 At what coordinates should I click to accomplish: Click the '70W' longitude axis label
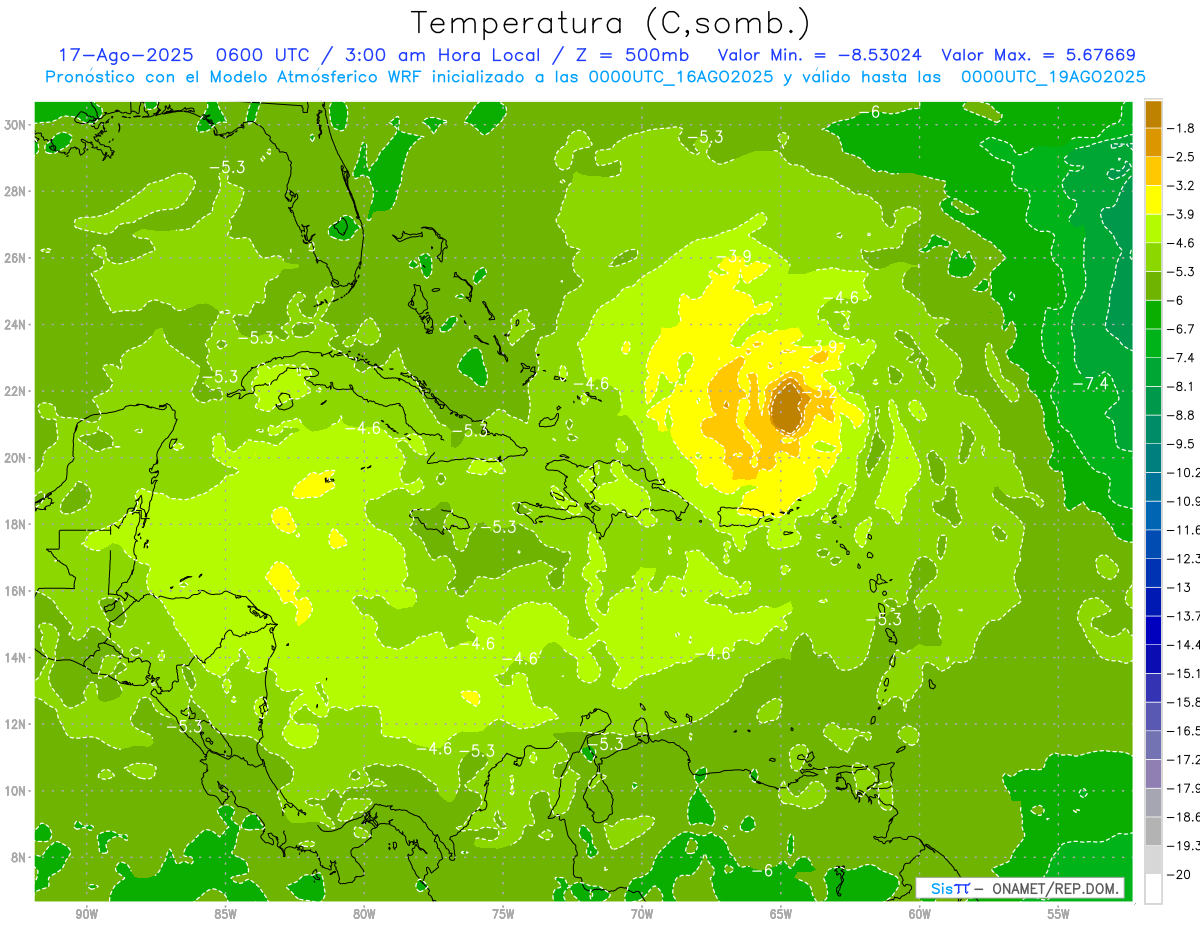(x=642, y=914)
